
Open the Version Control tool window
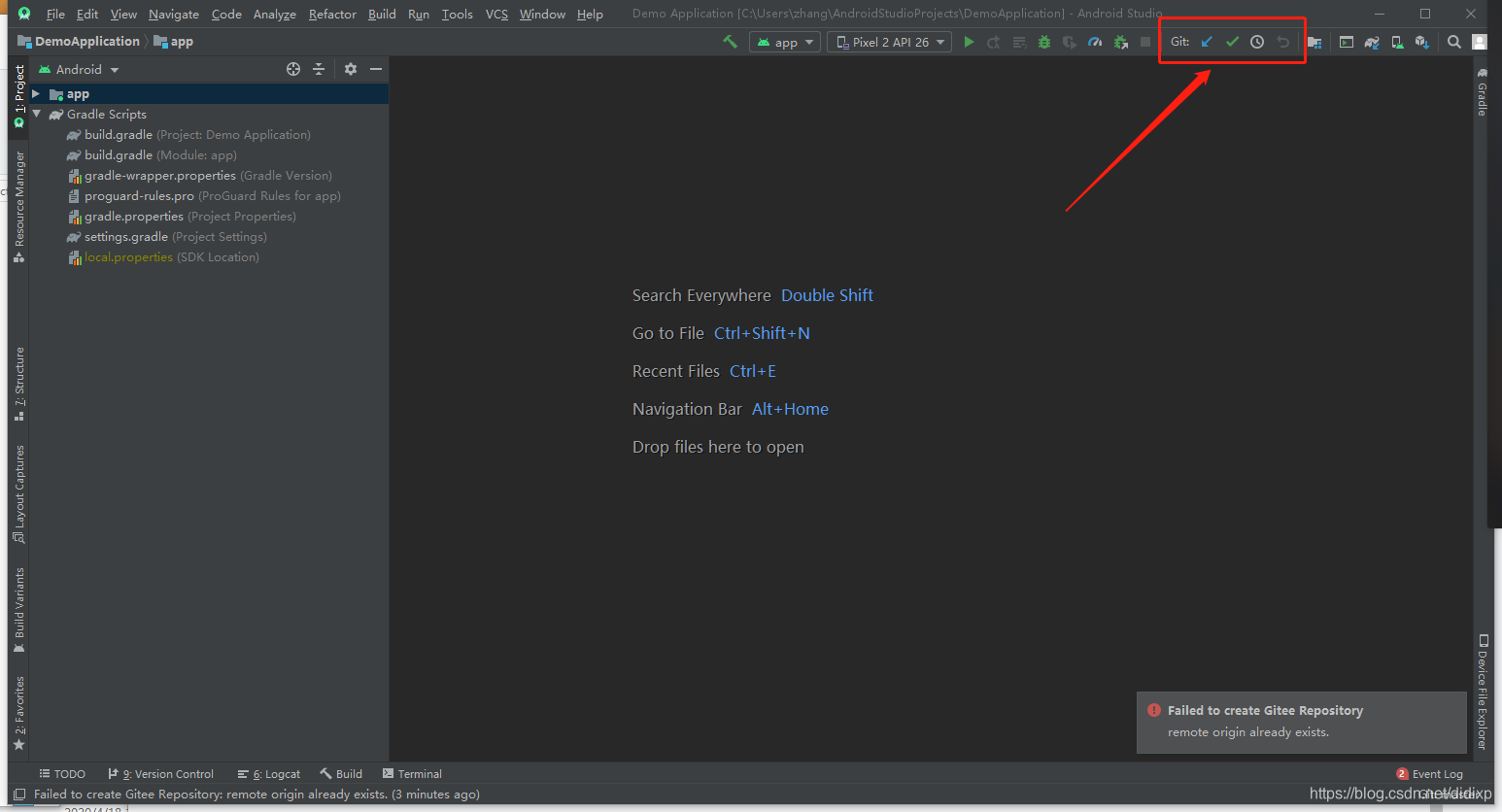[x=160, y=773]
